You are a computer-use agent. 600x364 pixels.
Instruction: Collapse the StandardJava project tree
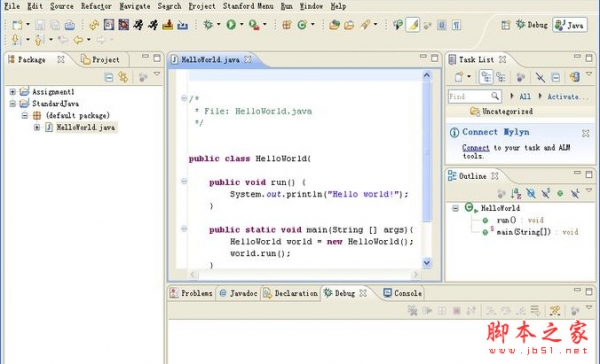coord(13,104)
